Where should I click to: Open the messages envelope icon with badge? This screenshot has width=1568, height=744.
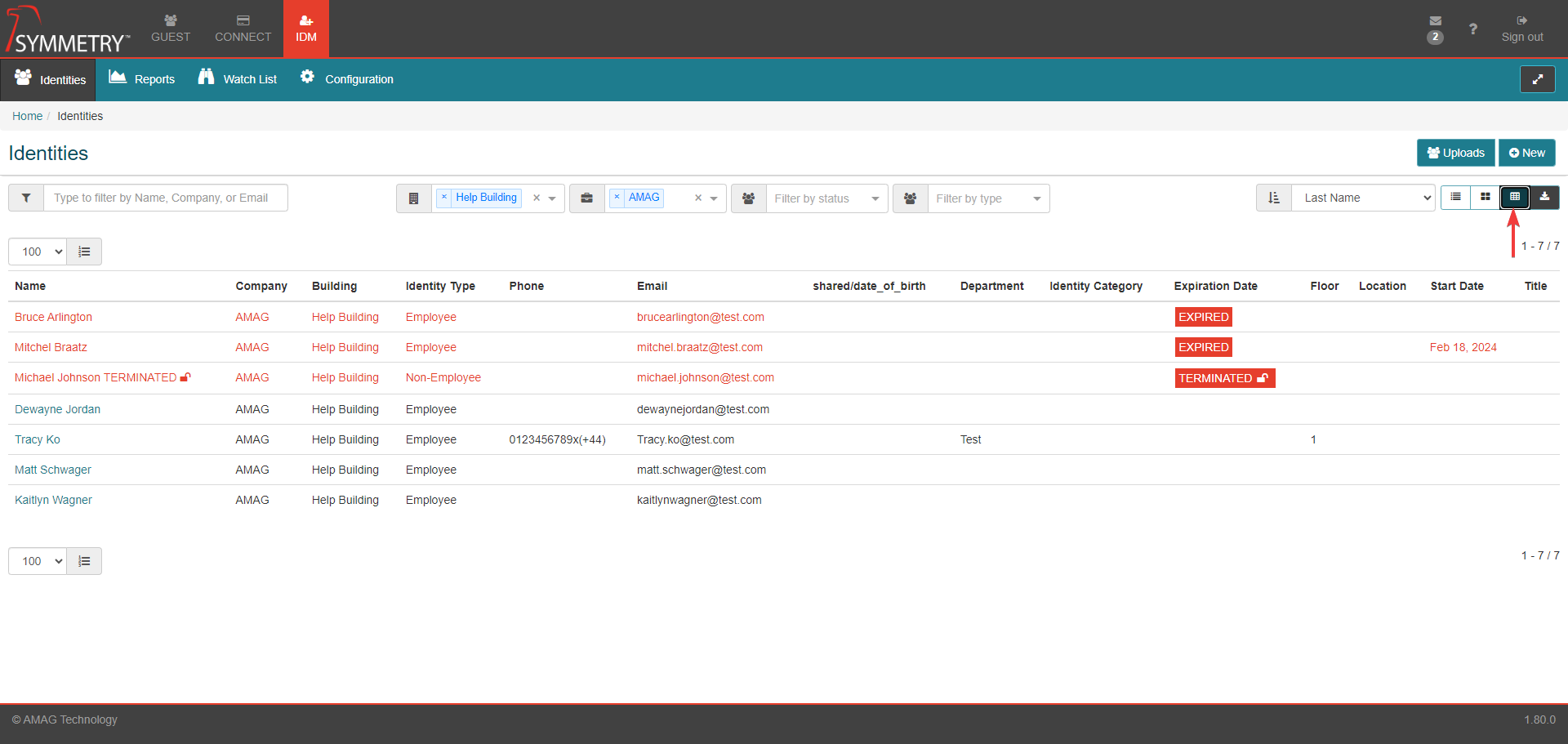coord(1435,29)
